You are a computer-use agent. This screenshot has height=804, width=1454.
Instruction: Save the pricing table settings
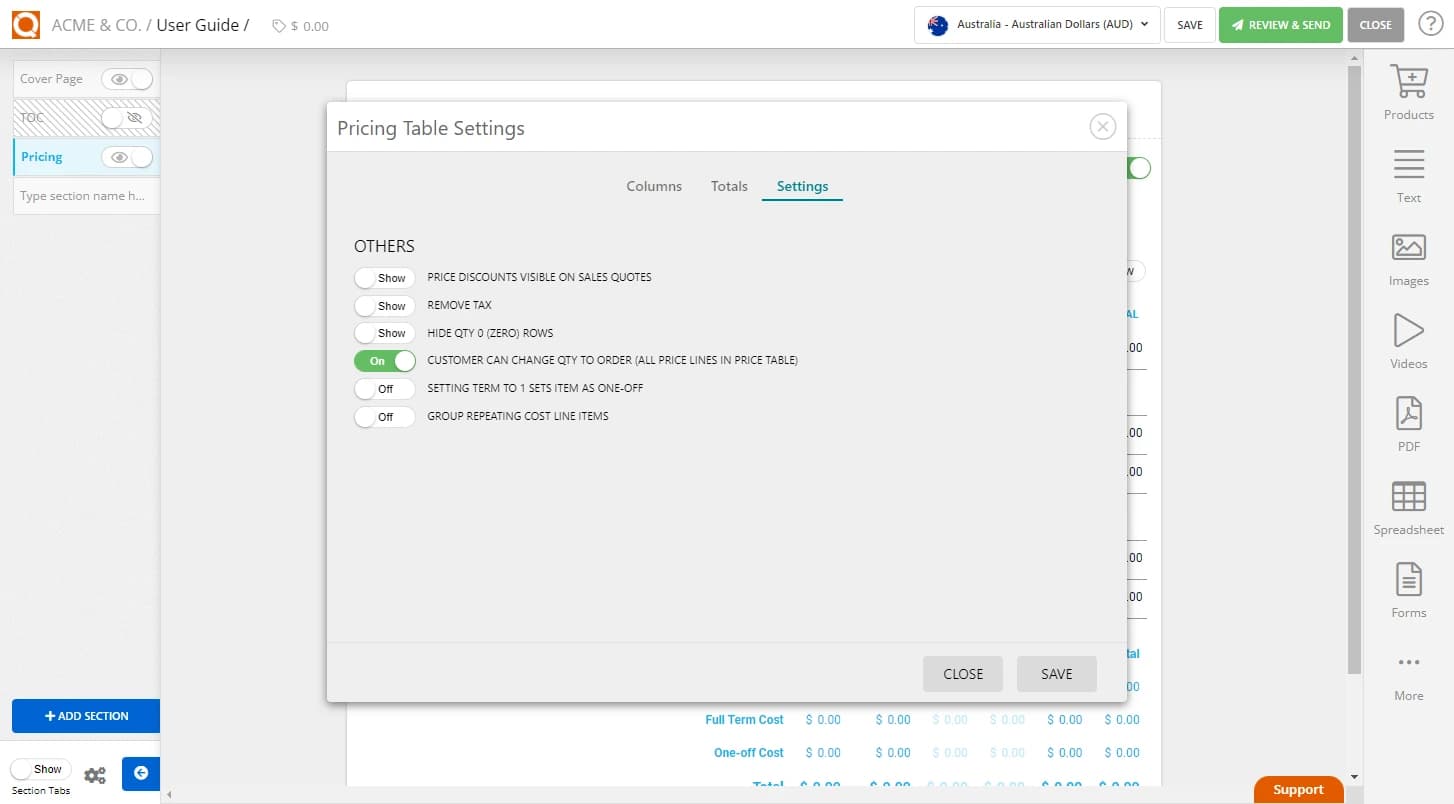1056,673
